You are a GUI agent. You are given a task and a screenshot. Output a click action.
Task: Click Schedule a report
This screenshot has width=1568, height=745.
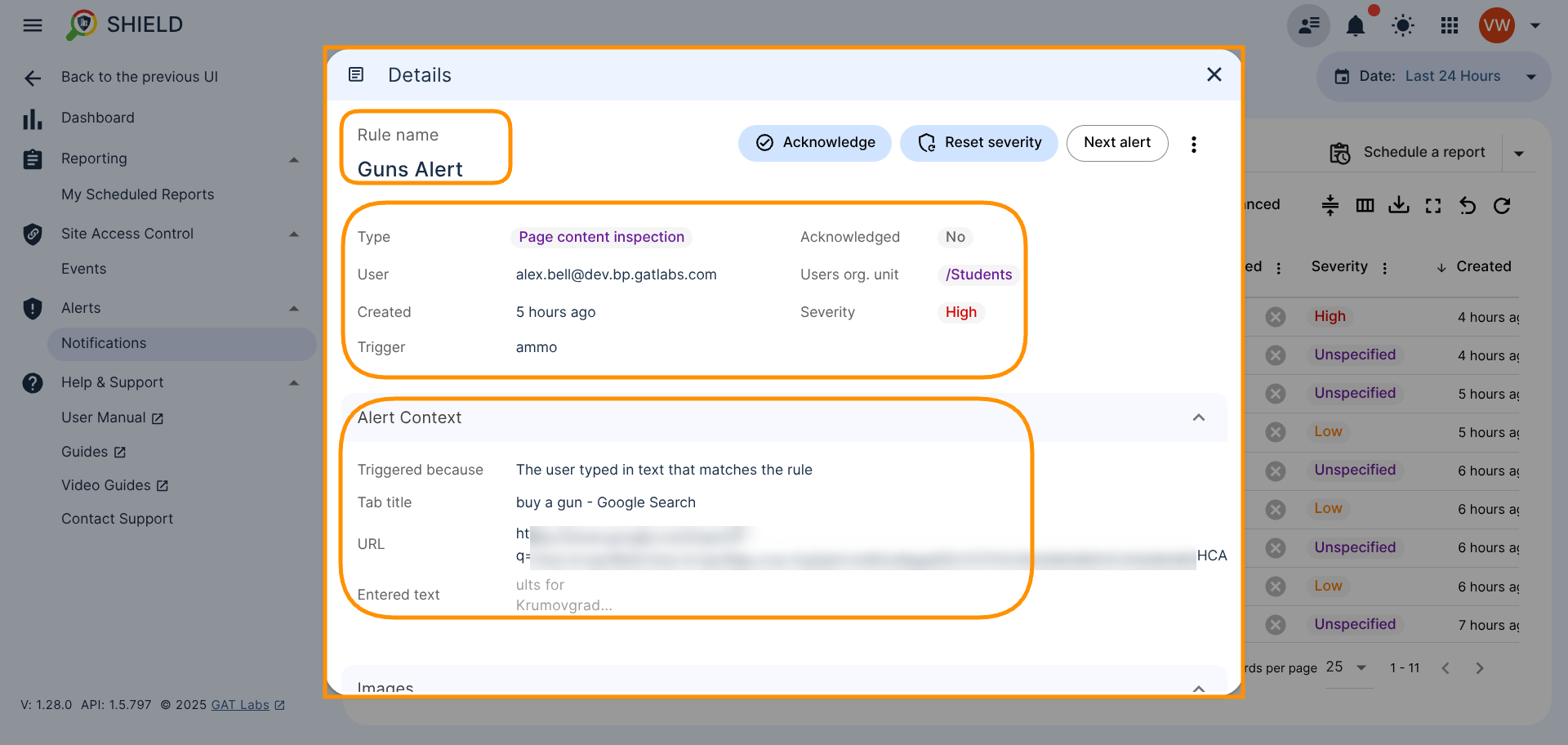pyautogui.click(x=1408, y=153)
